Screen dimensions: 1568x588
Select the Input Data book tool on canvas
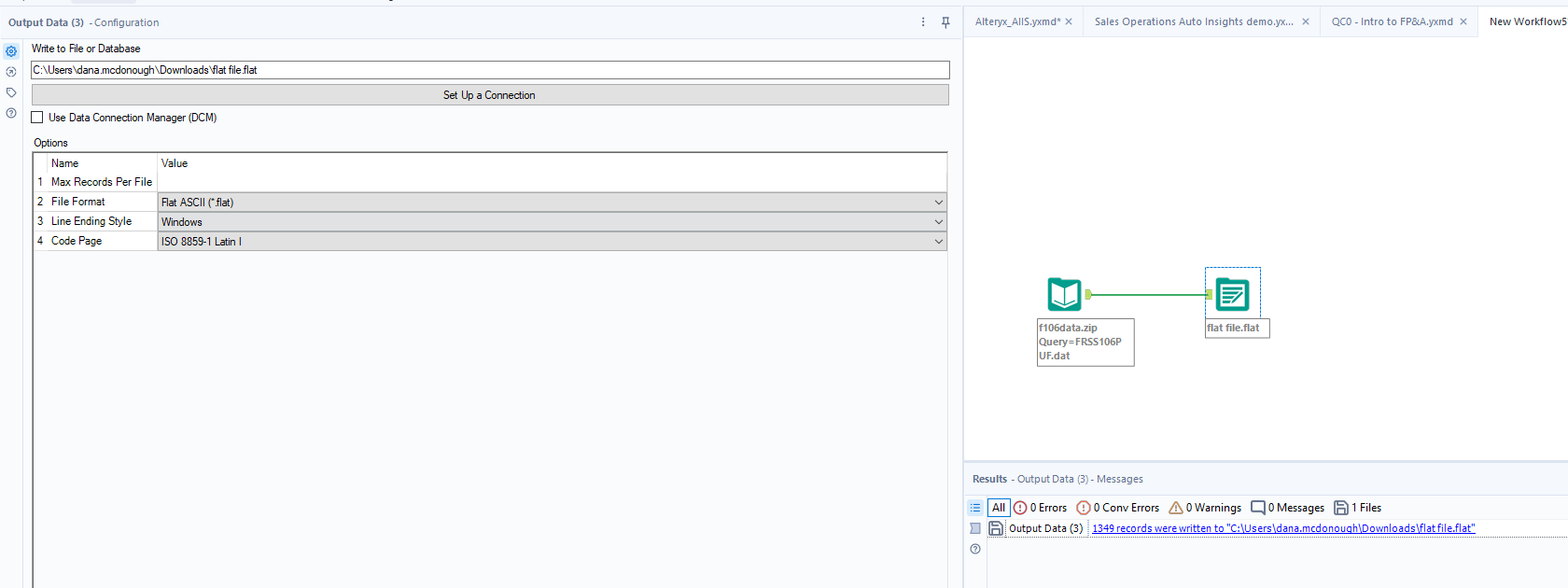[1064, 294]
